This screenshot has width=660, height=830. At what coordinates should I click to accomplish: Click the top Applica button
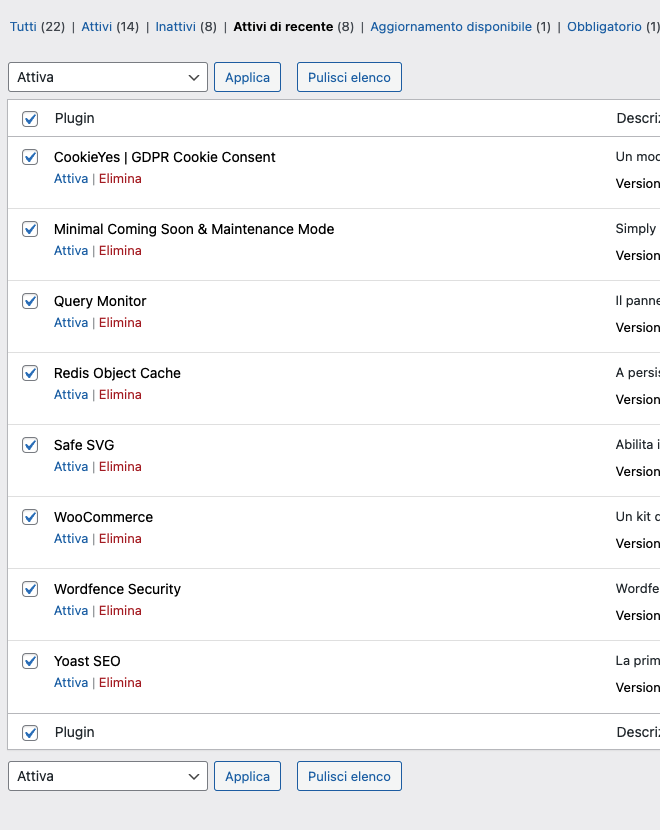248,77
